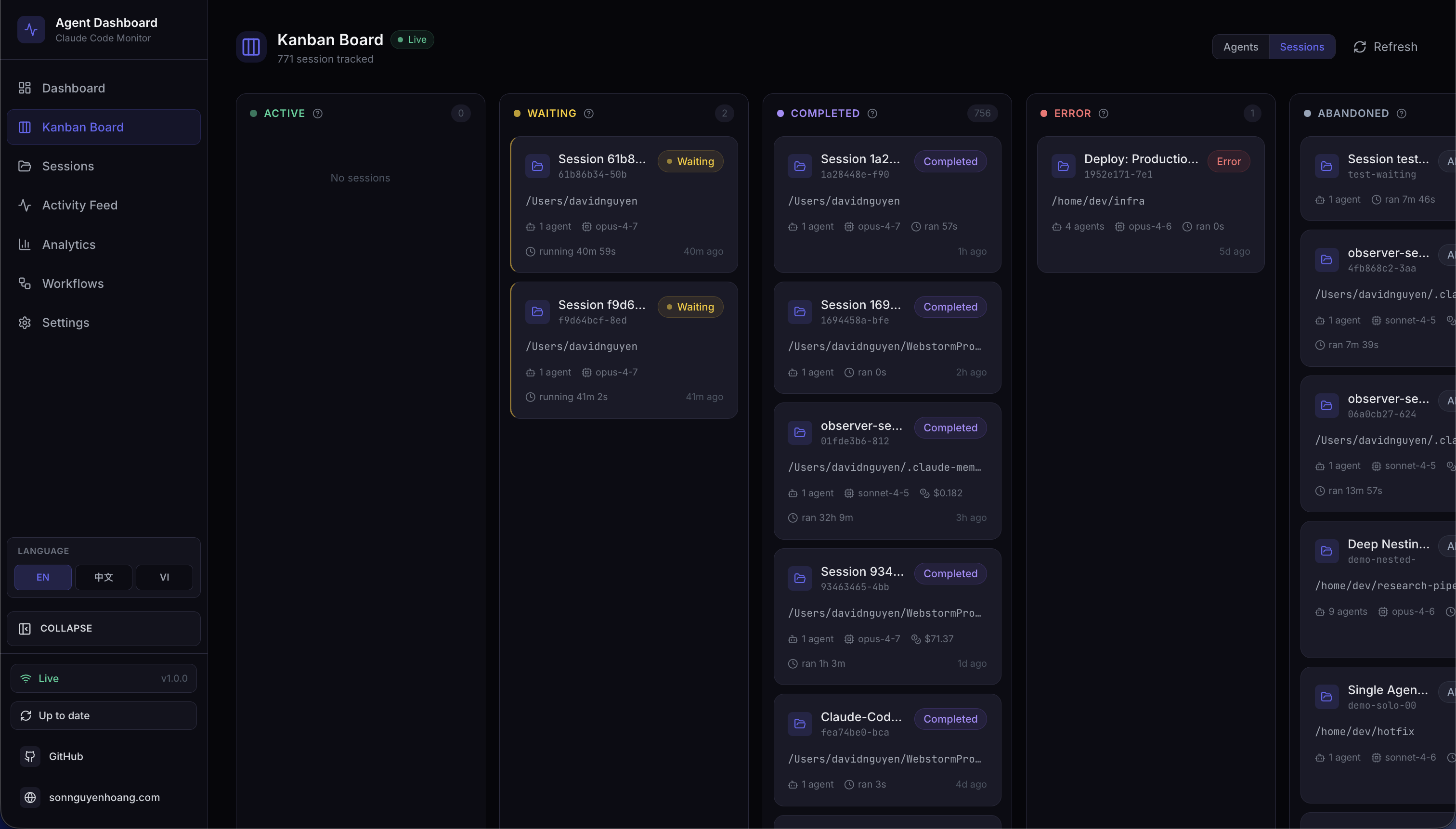
Task: Click path /home/dev/infra on Deploy card
Action: pos(1098,201)
